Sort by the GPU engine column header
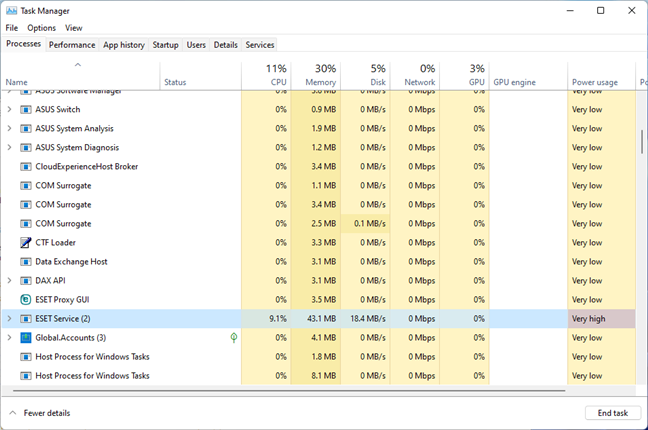648x430 pixels. coord(529,76)
